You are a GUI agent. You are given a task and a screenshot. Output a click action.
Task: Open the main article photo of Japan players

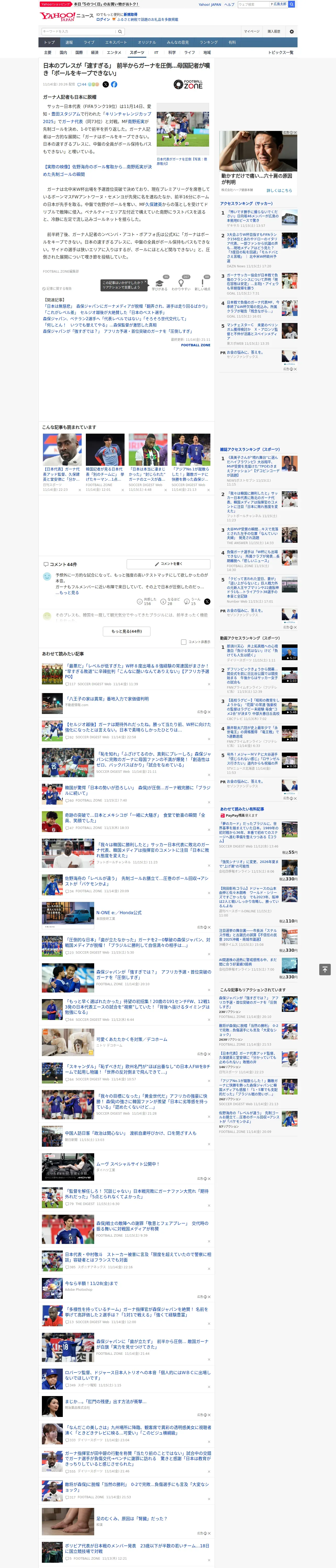[x=183, y=130]
